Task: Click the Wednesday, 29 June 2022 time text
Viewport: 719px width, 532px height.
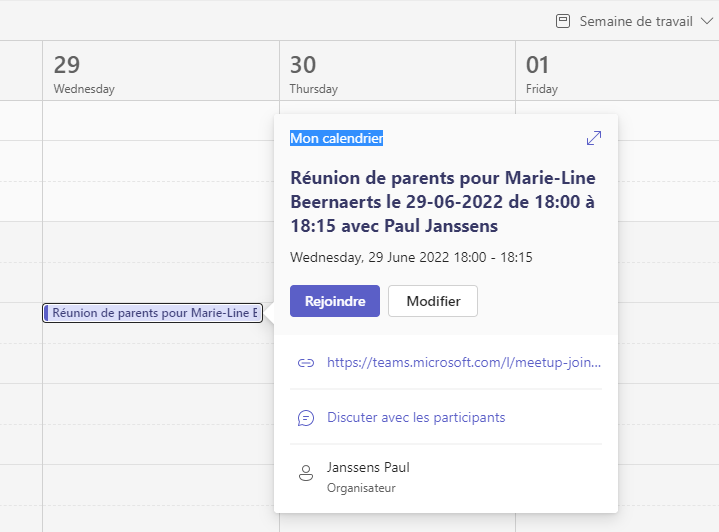Action: 411,257
